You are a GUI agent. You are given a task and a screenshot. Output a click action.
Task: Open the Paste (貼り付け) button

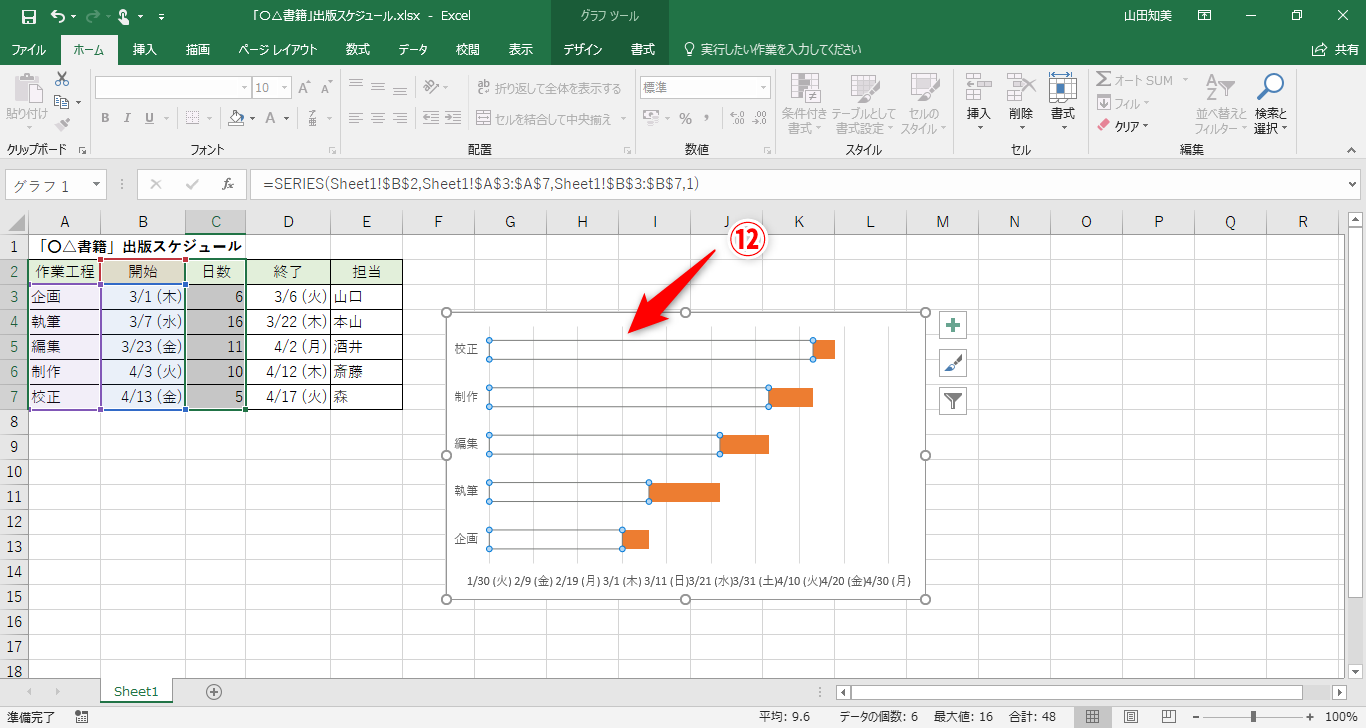point(27,103)
